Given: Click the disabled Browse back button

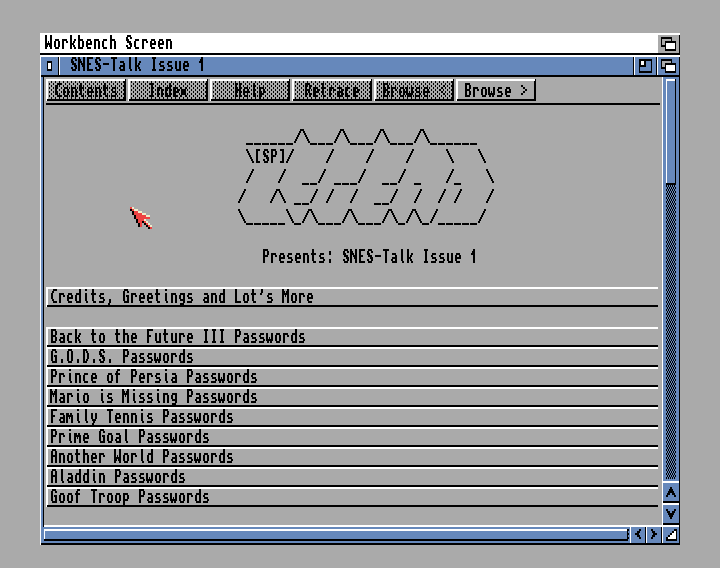Looking at the screenshot, I should pyautogui.click(x=414, y=90).
